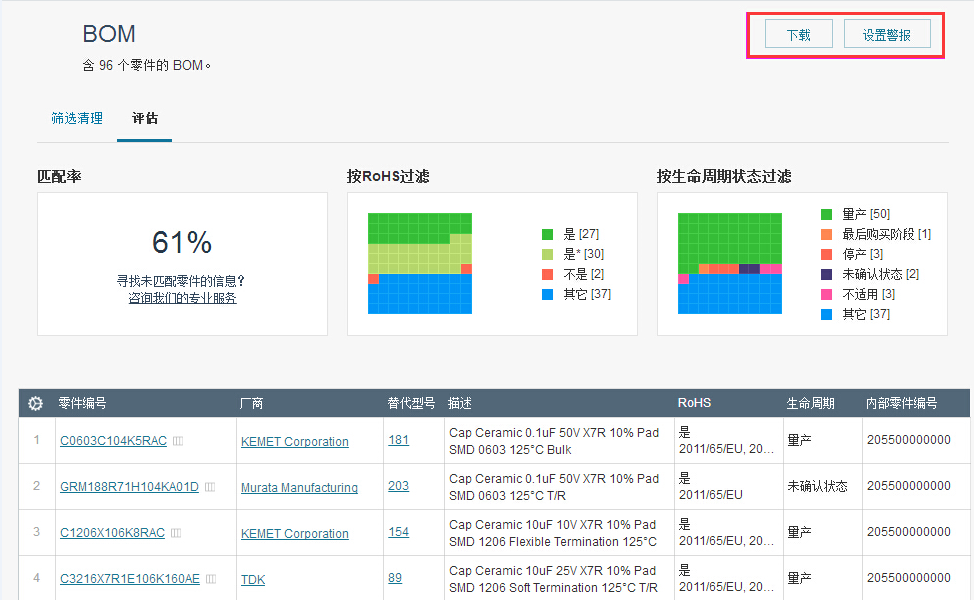The height and width of the screenshot is (600, 974).
Task: Click RoHS legend swatch 是* [30]
Action: 547,254
